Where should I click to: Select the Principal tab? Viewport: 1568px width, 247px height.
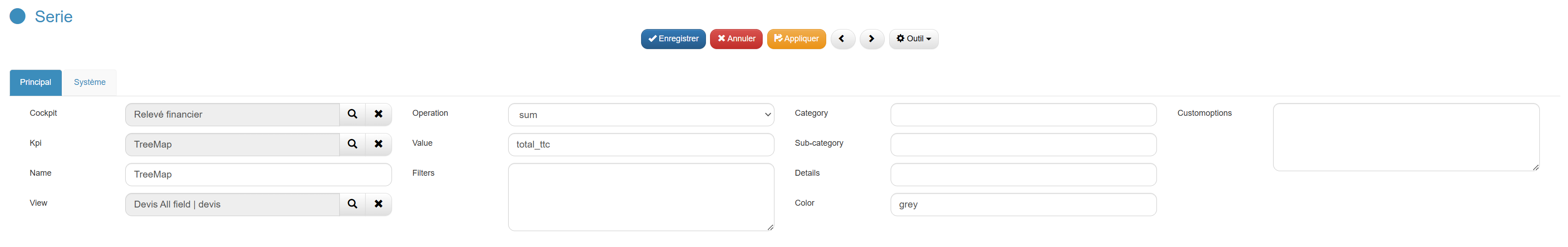[x=35, y=82]
